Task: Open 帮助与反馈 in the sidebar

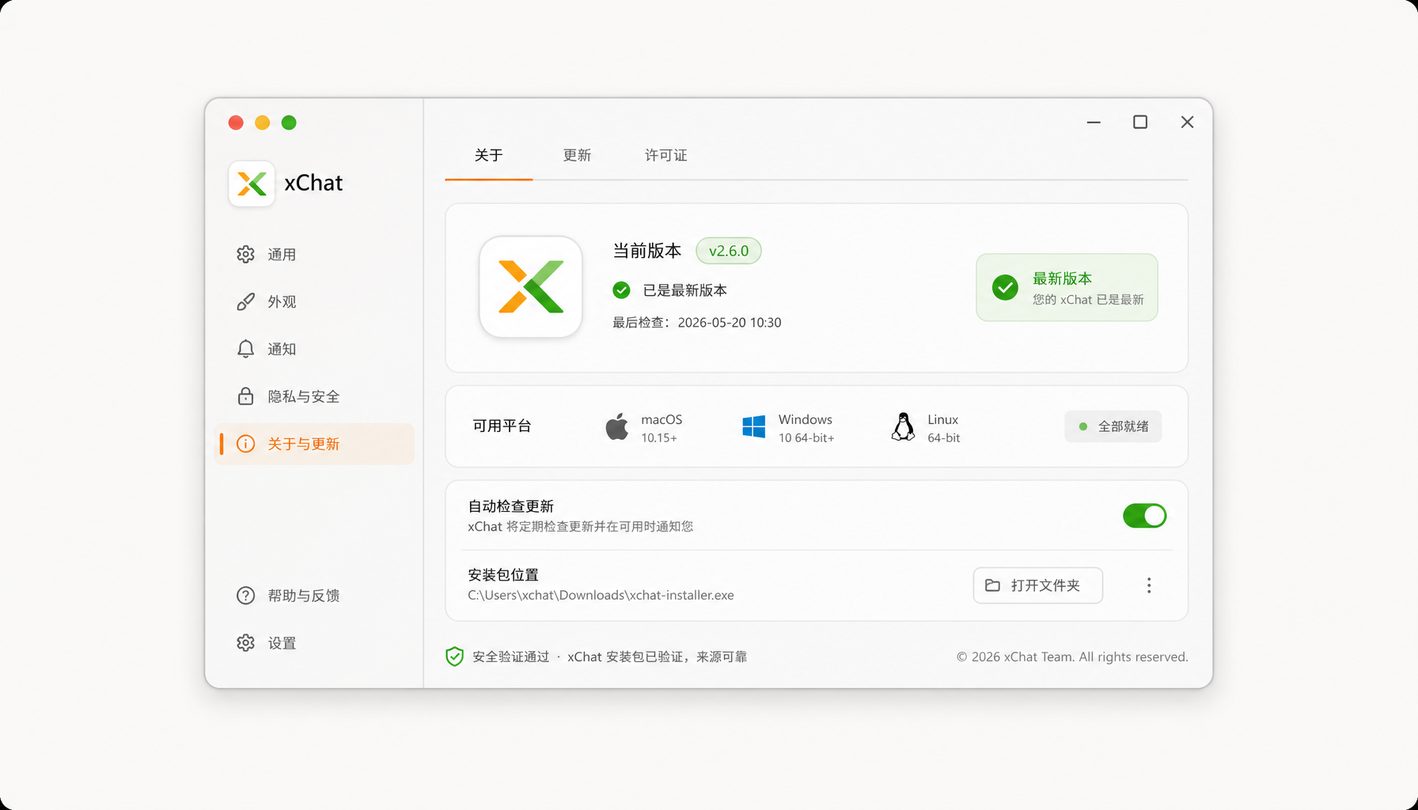Action: click(x=315, y=595)
